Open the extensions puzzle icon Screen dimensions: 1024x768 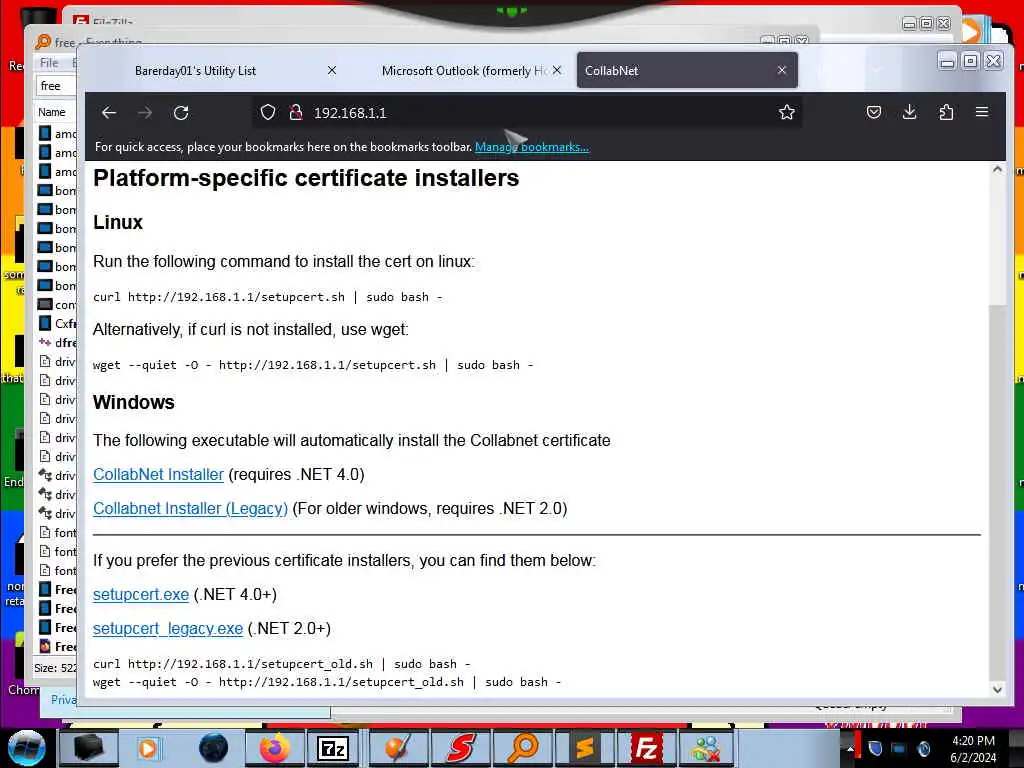point(946,112)
